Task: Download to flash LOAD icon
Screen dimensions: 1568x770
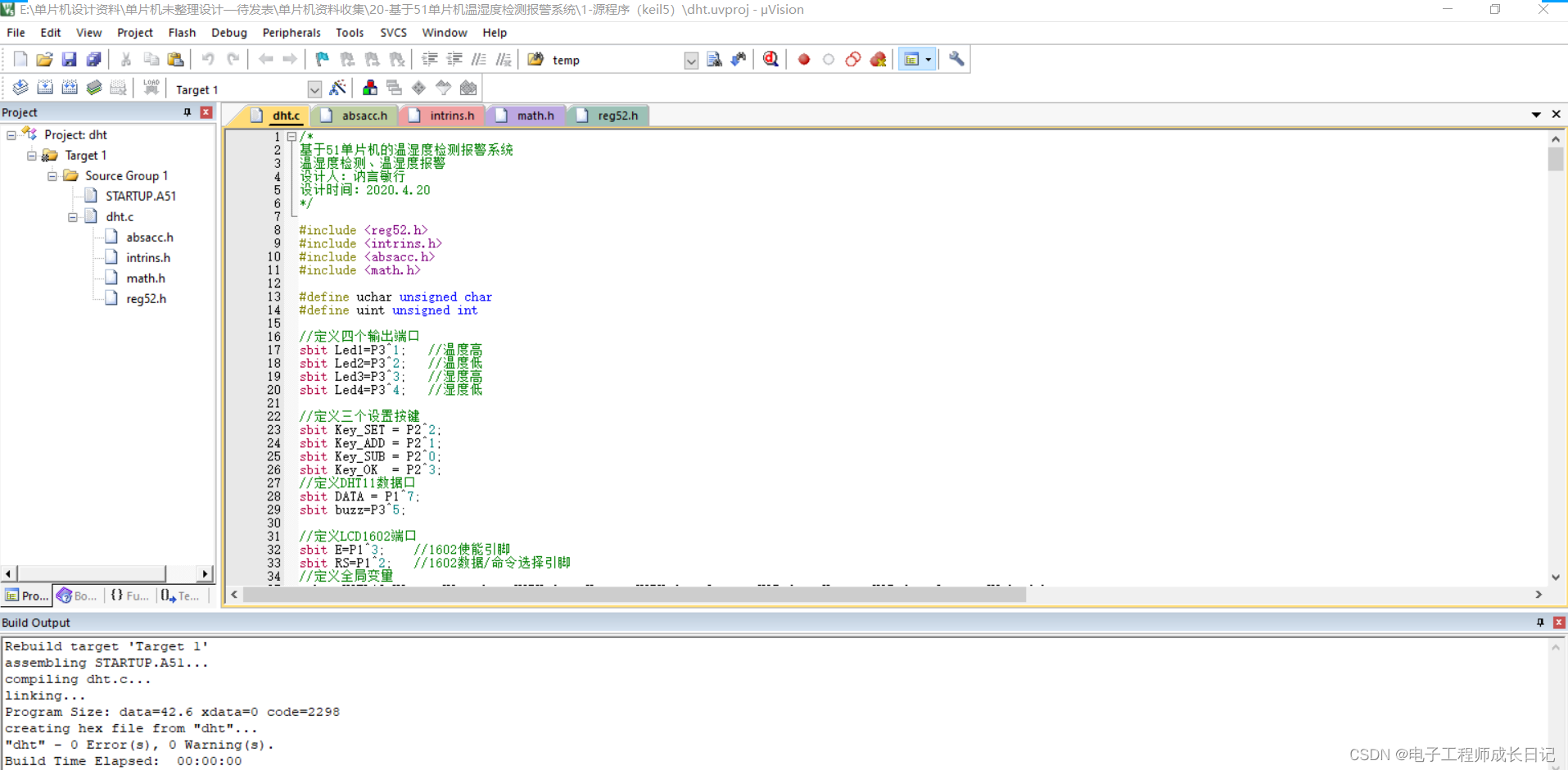Action: [x=151, y=88]
